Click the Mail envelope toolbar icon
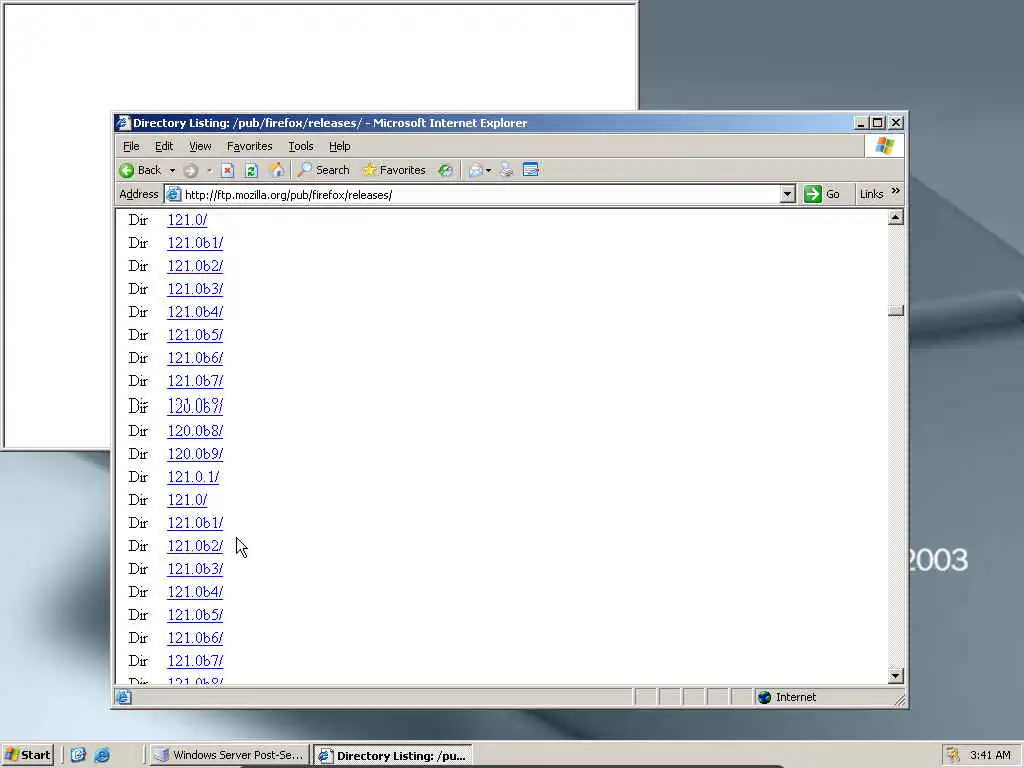The width and height of the screenshot is (1024, 768). [475, 170]
